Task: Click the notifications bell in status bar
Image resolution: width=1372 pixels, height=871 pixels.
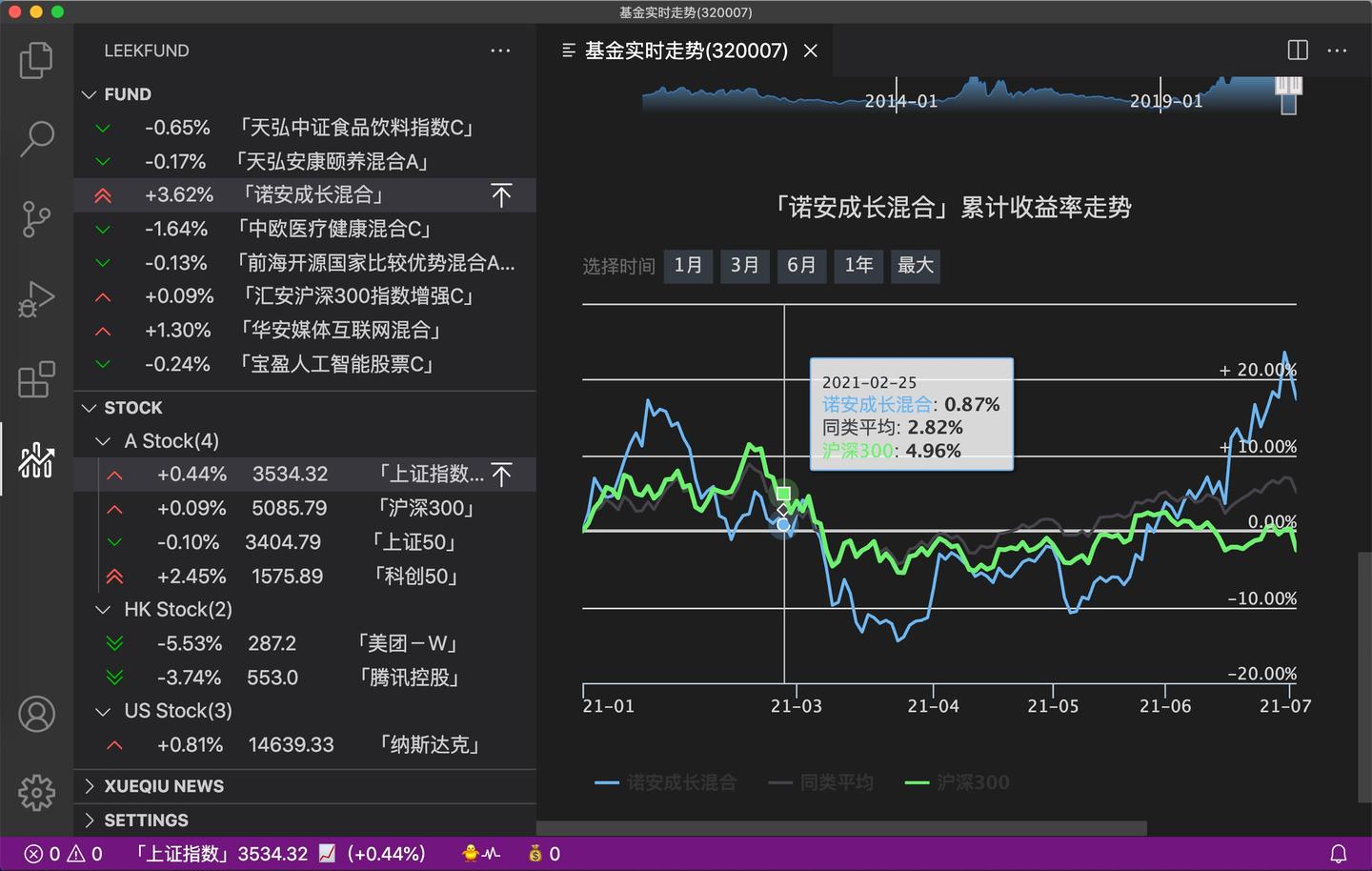Action: [x=1338, y=854]
